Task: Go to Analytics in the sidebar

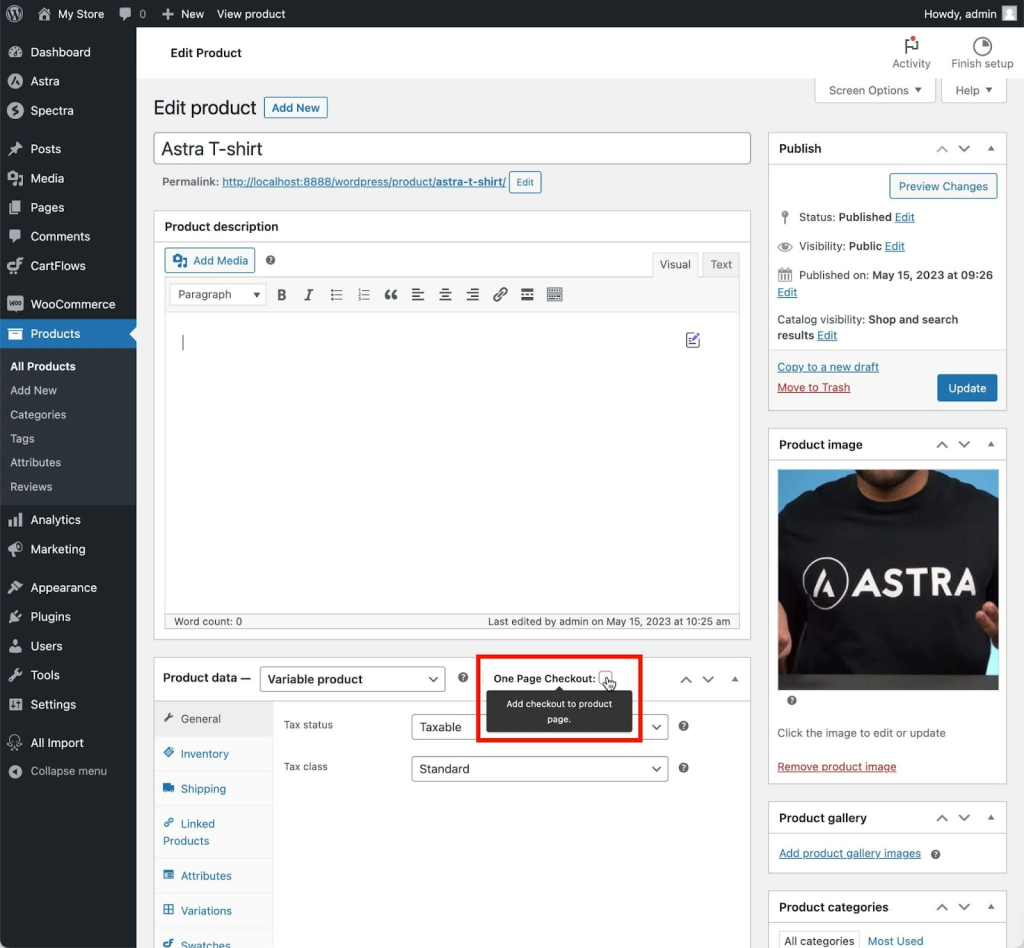Action: point(68,520)
